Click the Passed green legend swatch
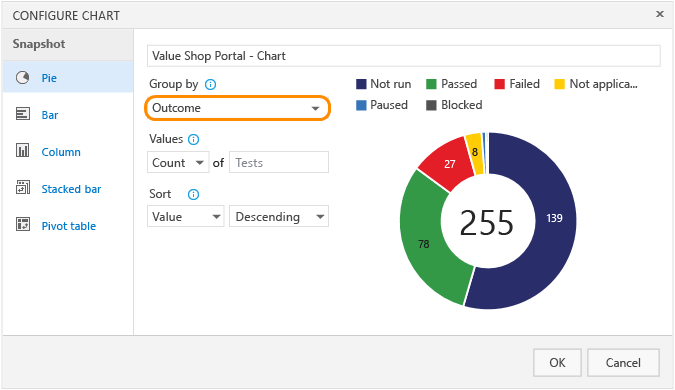 [431, 84]
